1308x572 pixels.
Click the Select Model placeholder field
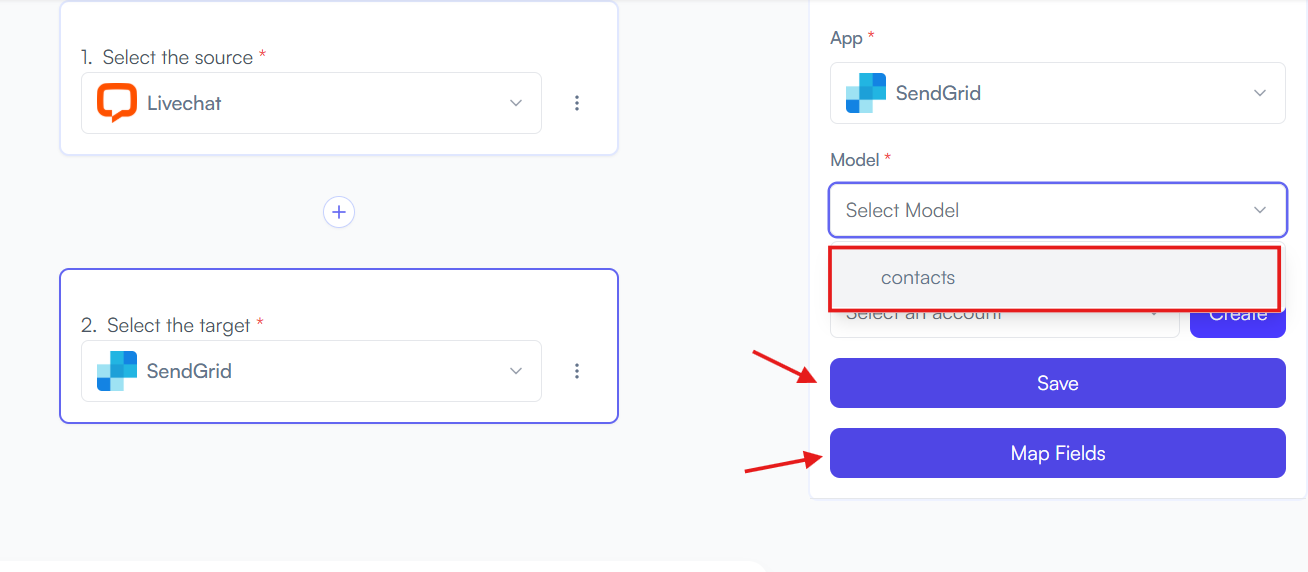1058,210
